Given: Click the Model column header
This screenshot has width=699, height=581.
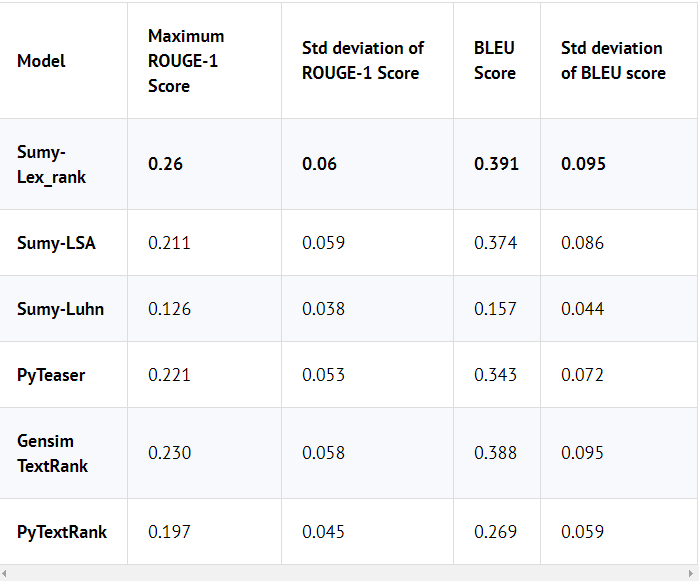Looking at the screenshot, I should 41,61.
